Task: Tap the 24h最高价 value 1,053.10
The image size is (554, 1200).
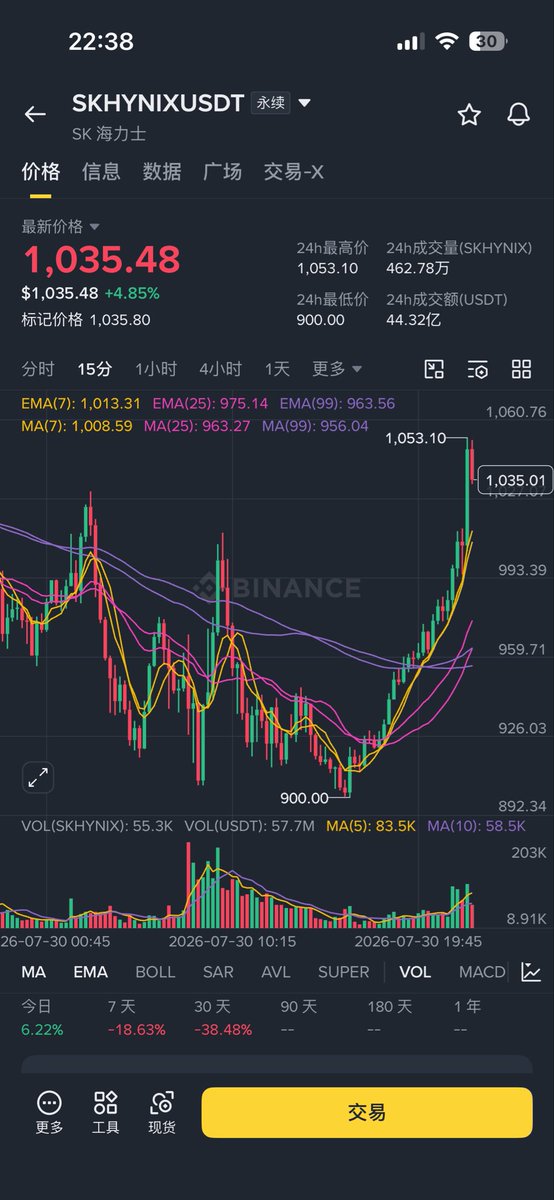Action: point(327,268)
